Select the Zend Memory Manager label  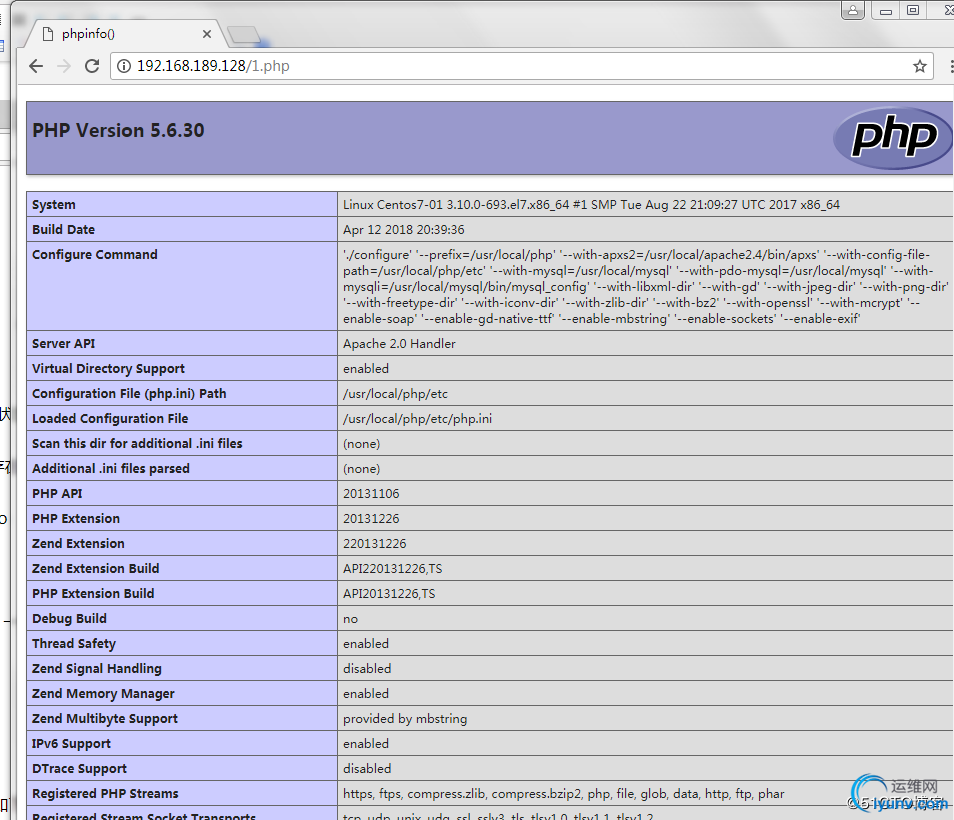click(x=103, y=694)
